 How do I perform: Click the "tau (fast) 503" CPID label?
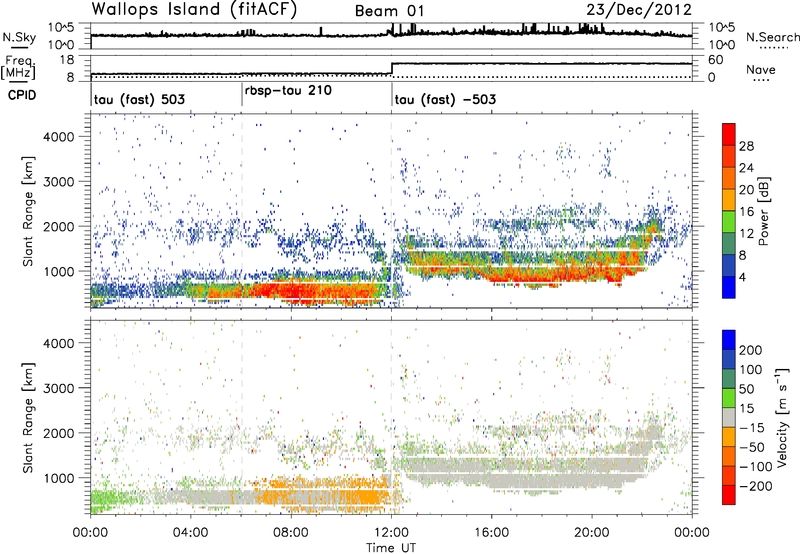[139, 99]
